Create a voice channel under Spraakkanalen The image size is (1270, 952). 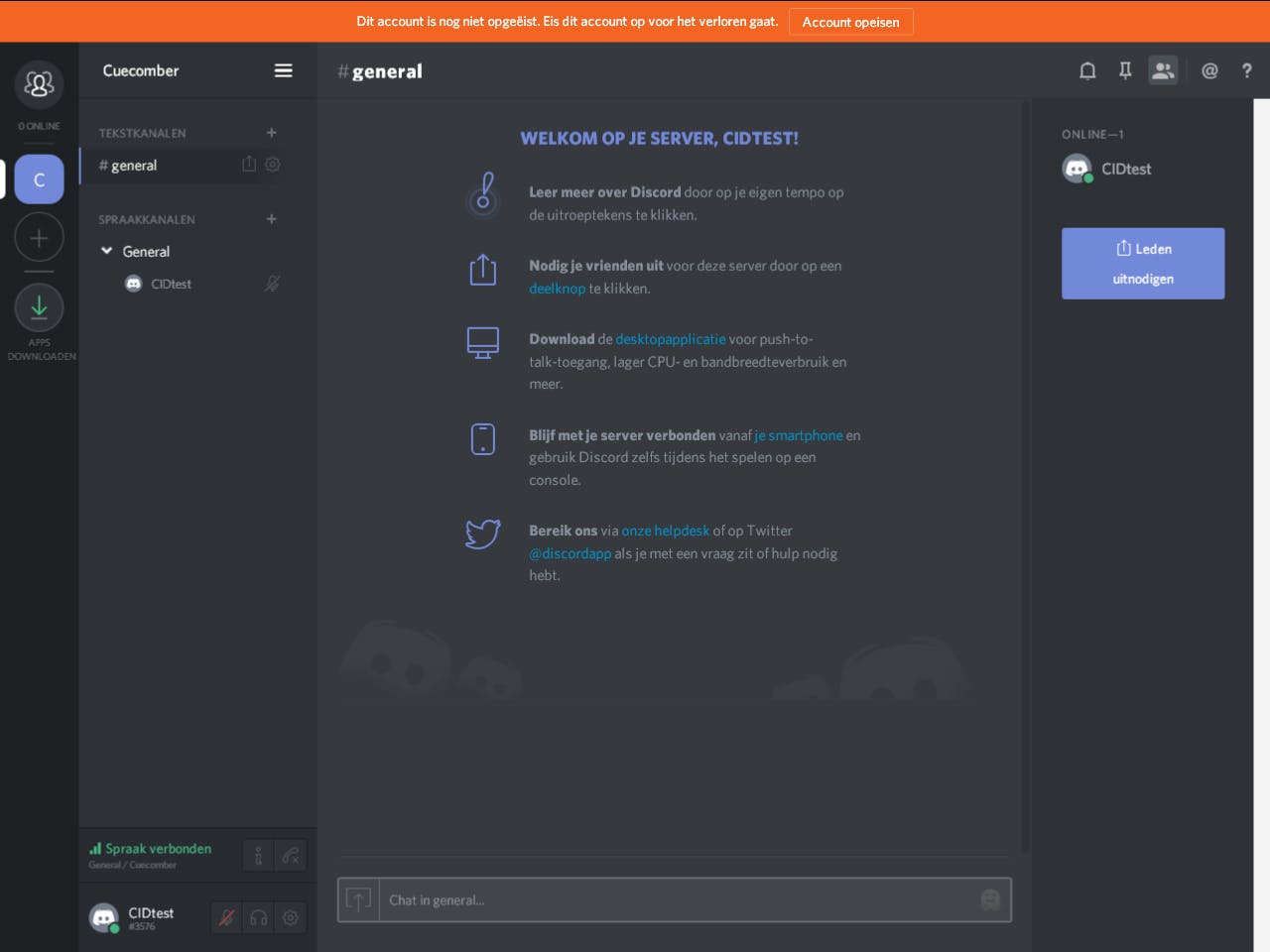[x=271, y=219]
